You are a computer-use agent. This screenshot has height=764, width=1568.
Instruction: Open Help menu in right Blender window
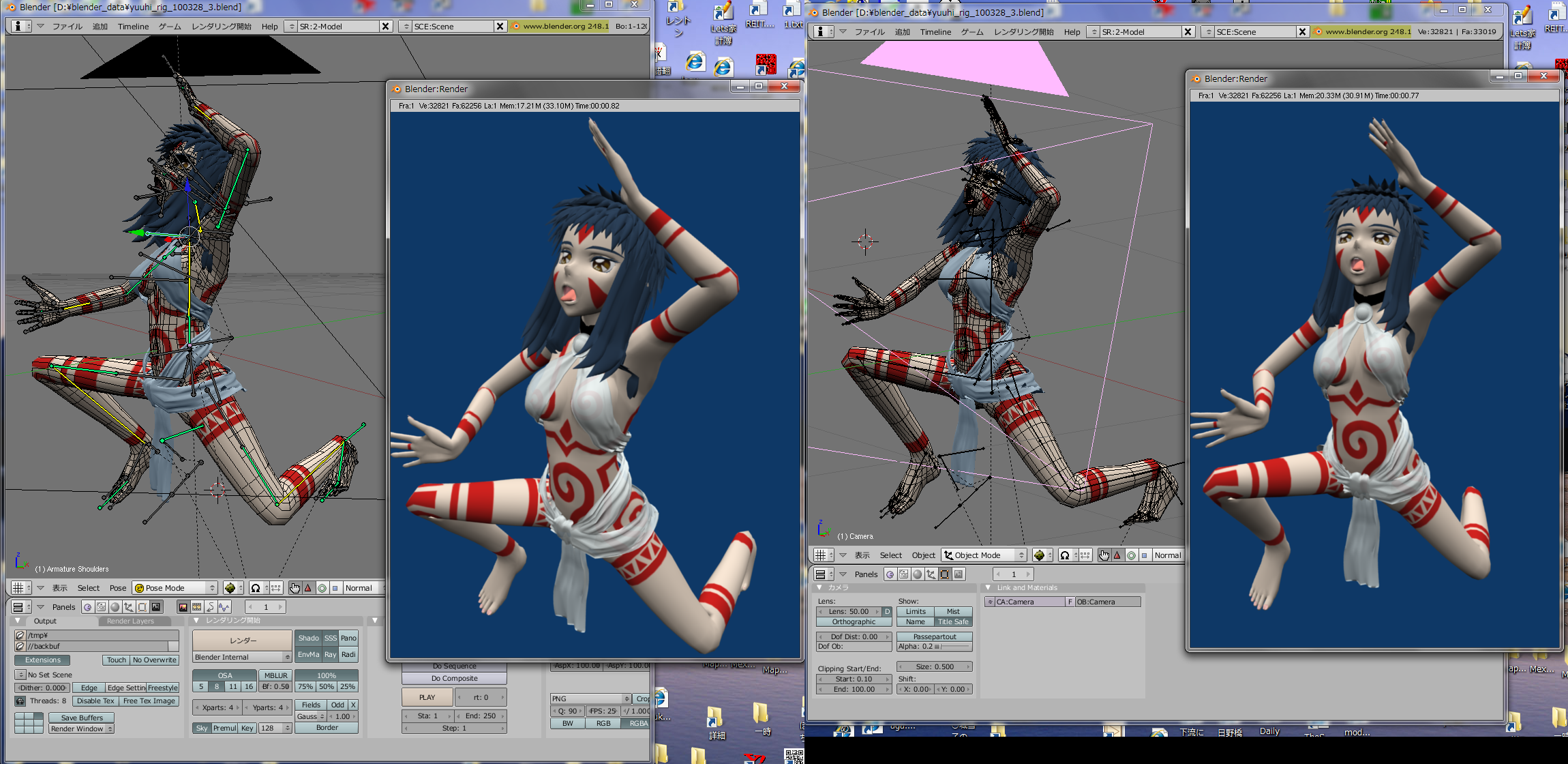(1072, 32)
